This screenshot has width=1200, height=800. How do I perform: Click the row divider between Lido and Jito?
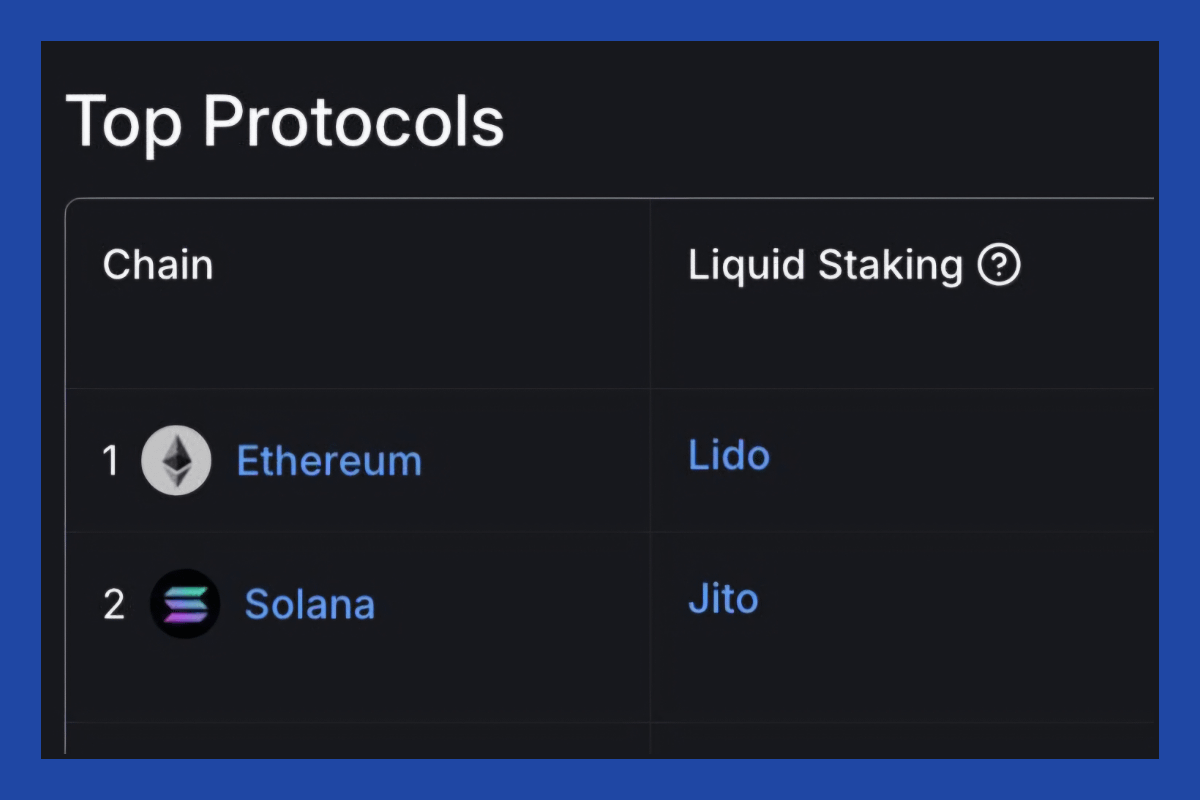900,532
